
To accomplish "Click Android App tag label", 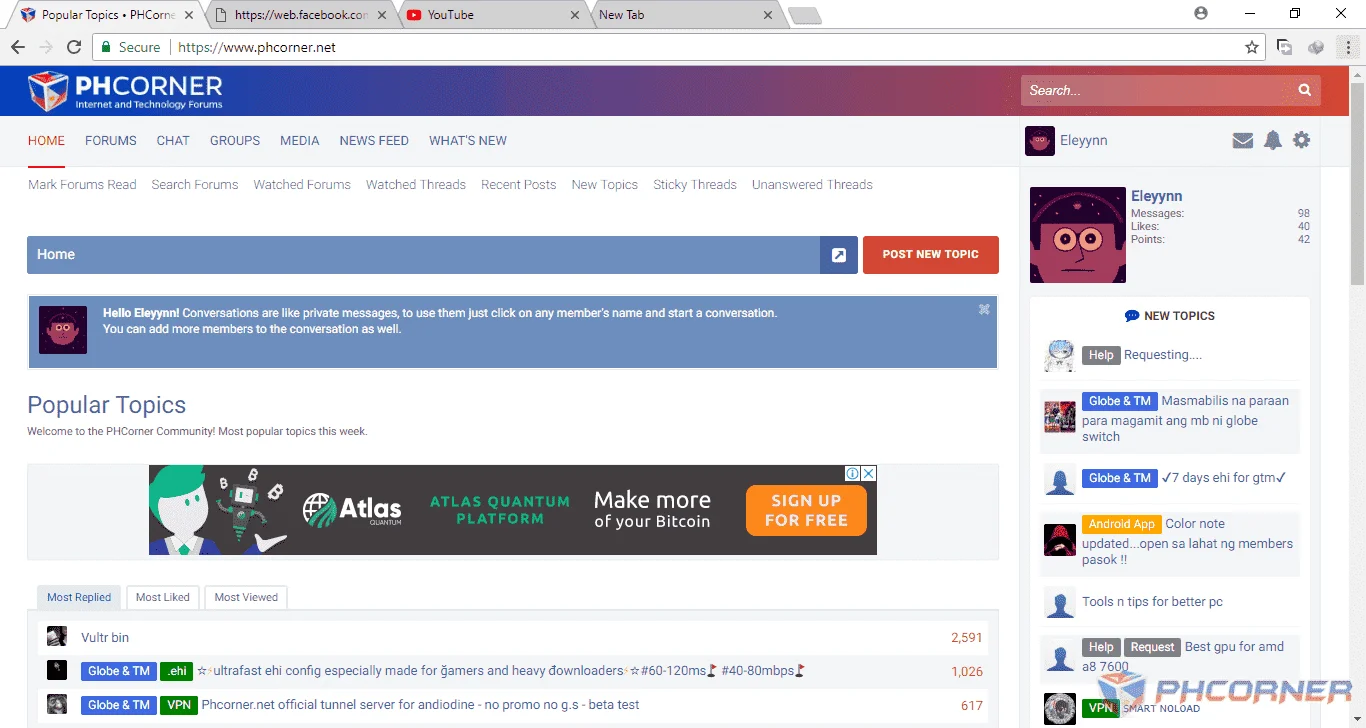I will 1122,524.
